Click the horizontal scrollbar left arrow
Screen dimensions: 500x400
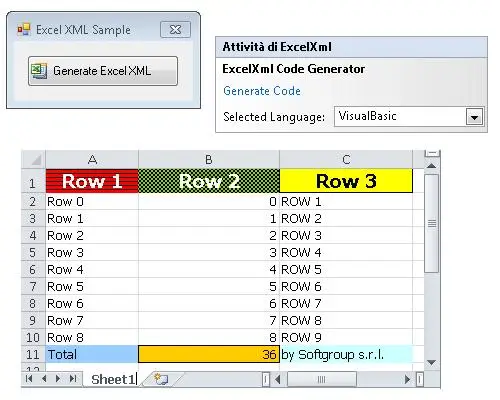(x=277, y=379)
